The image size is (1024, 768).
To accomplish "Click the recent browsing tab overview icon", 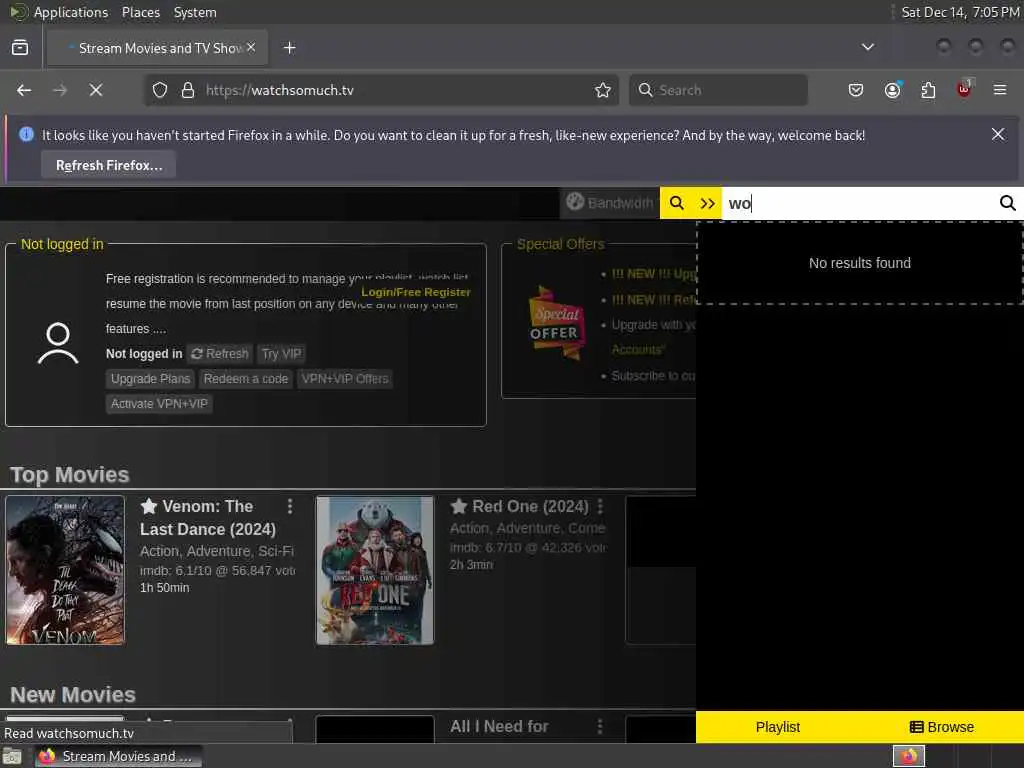I will (x=20, y=48).
